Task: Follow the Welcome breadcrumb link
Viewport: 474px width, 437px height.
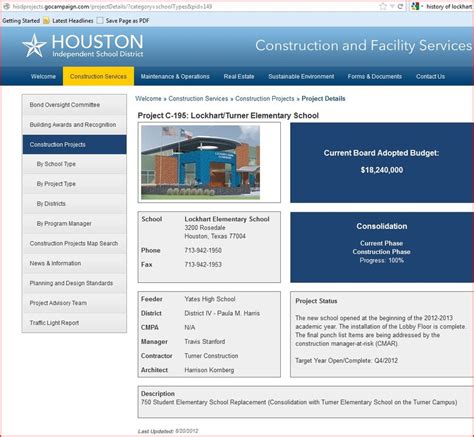Action: 148,98
